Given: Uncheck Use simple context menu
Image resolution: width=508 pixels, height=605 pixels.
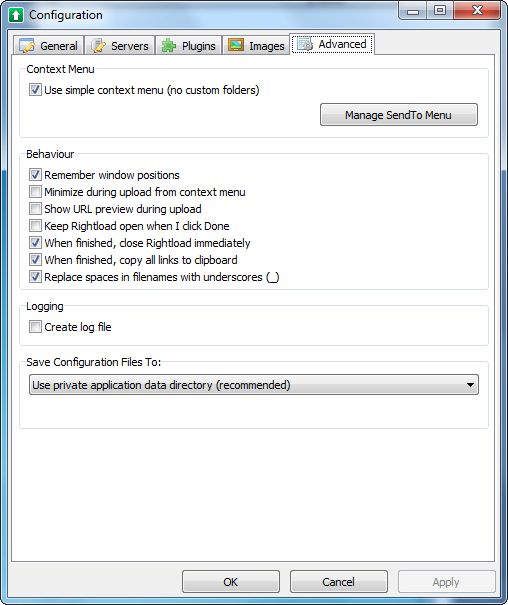Looking at the screenshot, I should 35,90.
